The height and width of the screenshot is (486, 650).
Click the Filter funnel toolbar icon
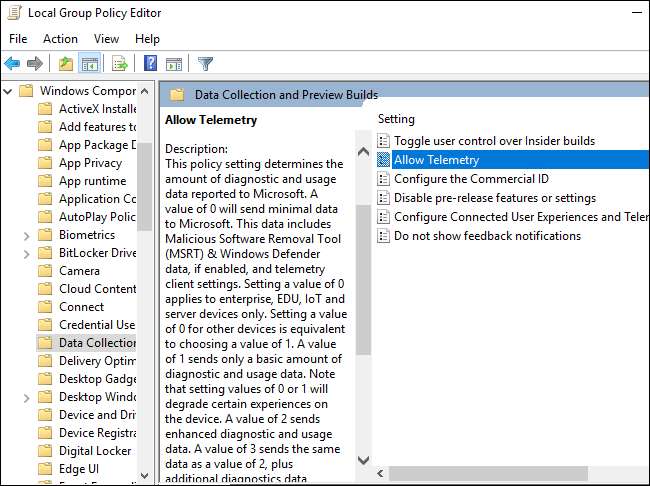205,64
